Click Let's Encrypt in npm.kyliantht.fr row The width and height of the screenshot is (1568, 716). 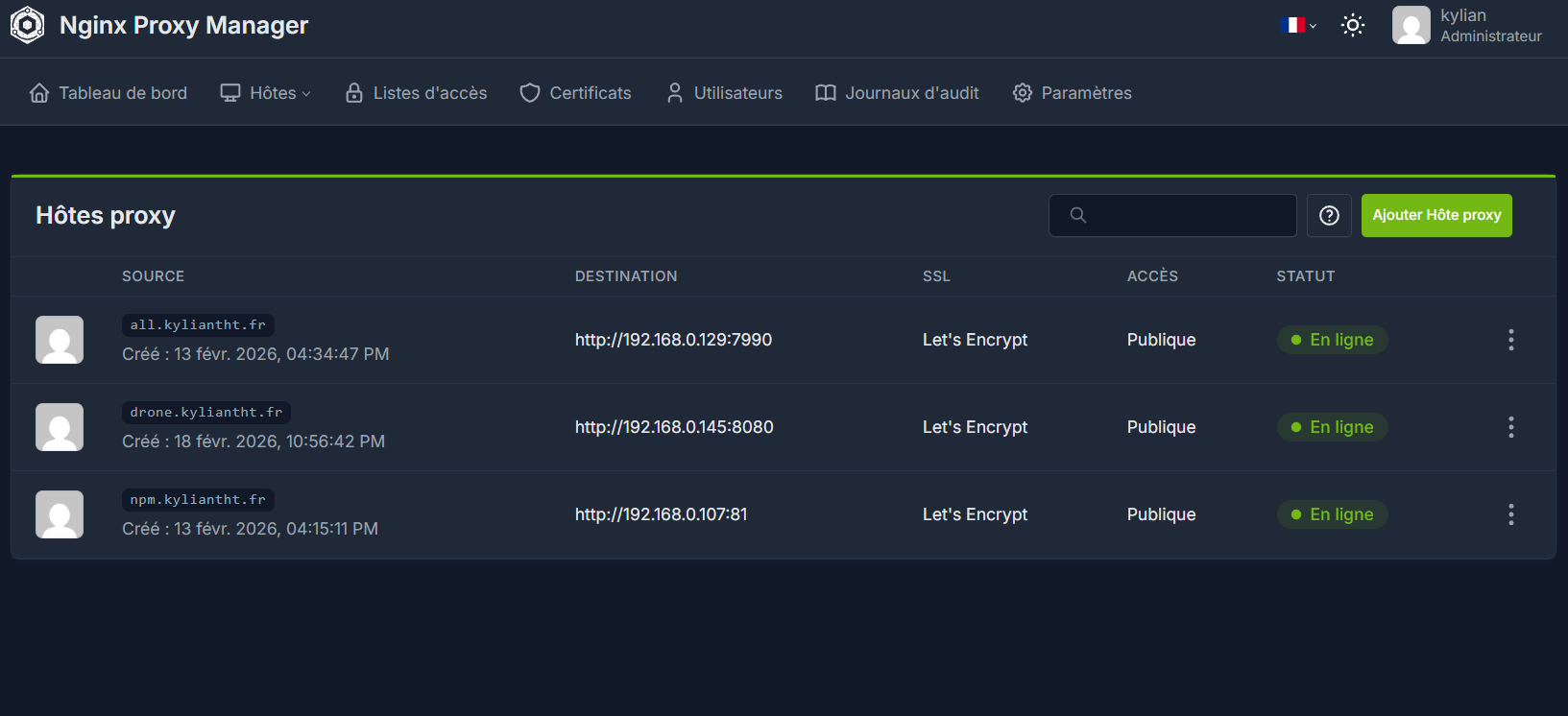[x=975, y=514]
